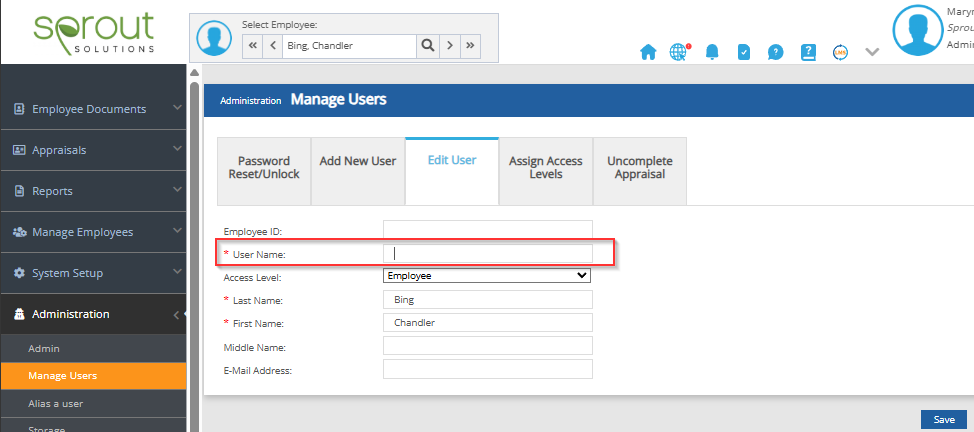974x432 pixels.
Task: Select the E-Mail Address text box
Action: [x=487, y=369]
